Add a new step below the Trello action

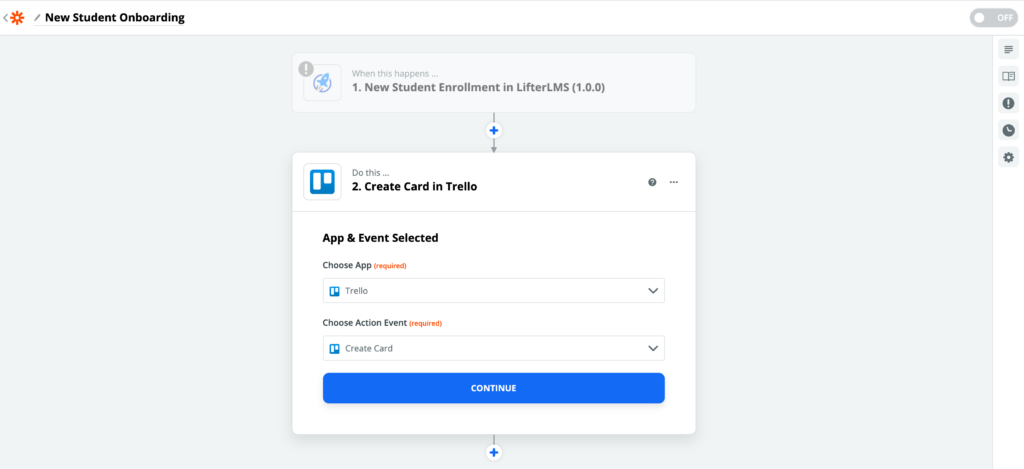494,452
